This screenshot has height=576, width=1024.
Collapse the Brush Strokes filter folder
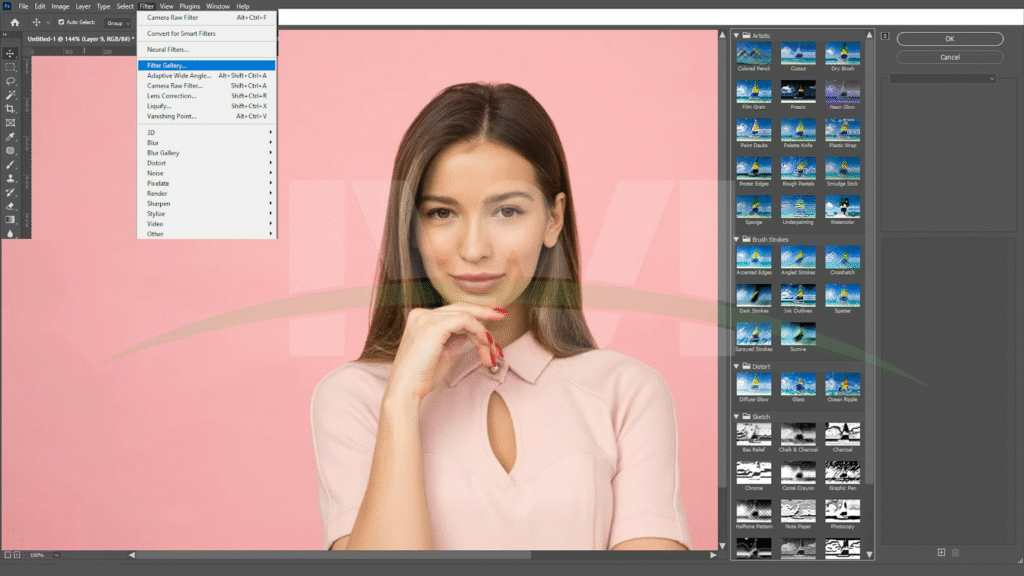[x=737, y=240]
